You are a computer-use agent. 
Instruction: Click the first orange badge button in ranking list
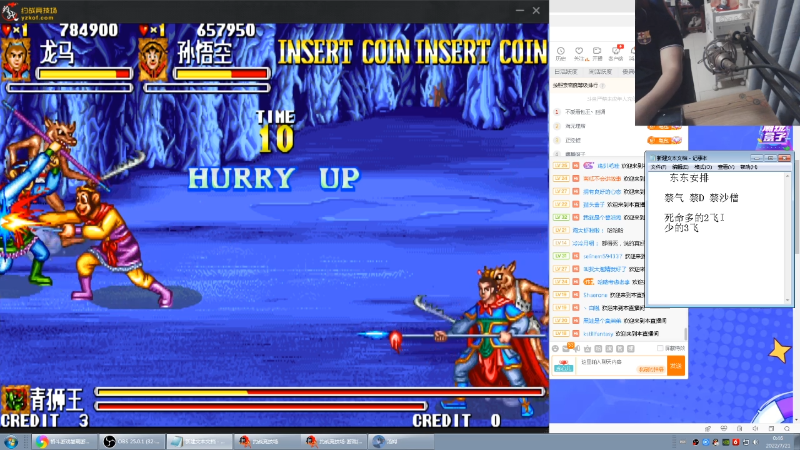click(664, 127)
